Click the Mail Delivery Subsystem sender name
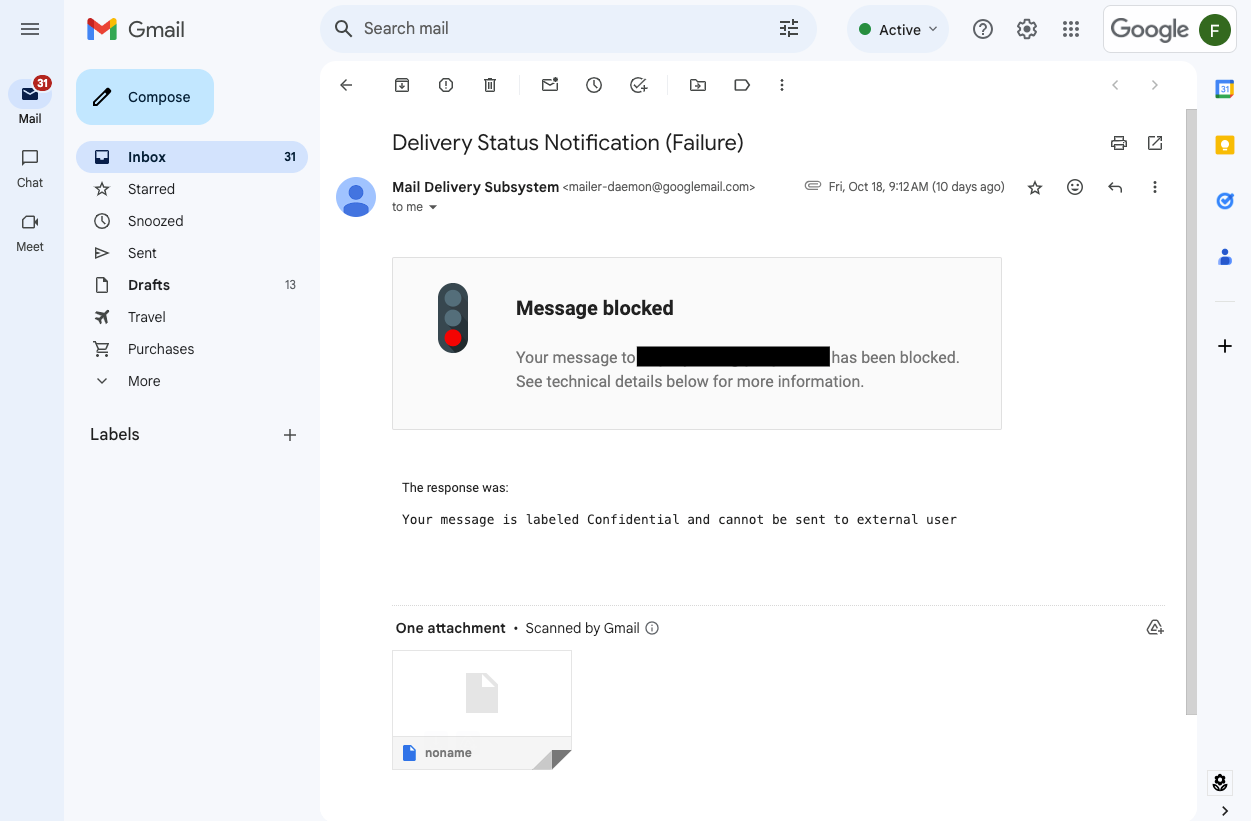This screenshot has height=821, width=1251. coord(475,187)
